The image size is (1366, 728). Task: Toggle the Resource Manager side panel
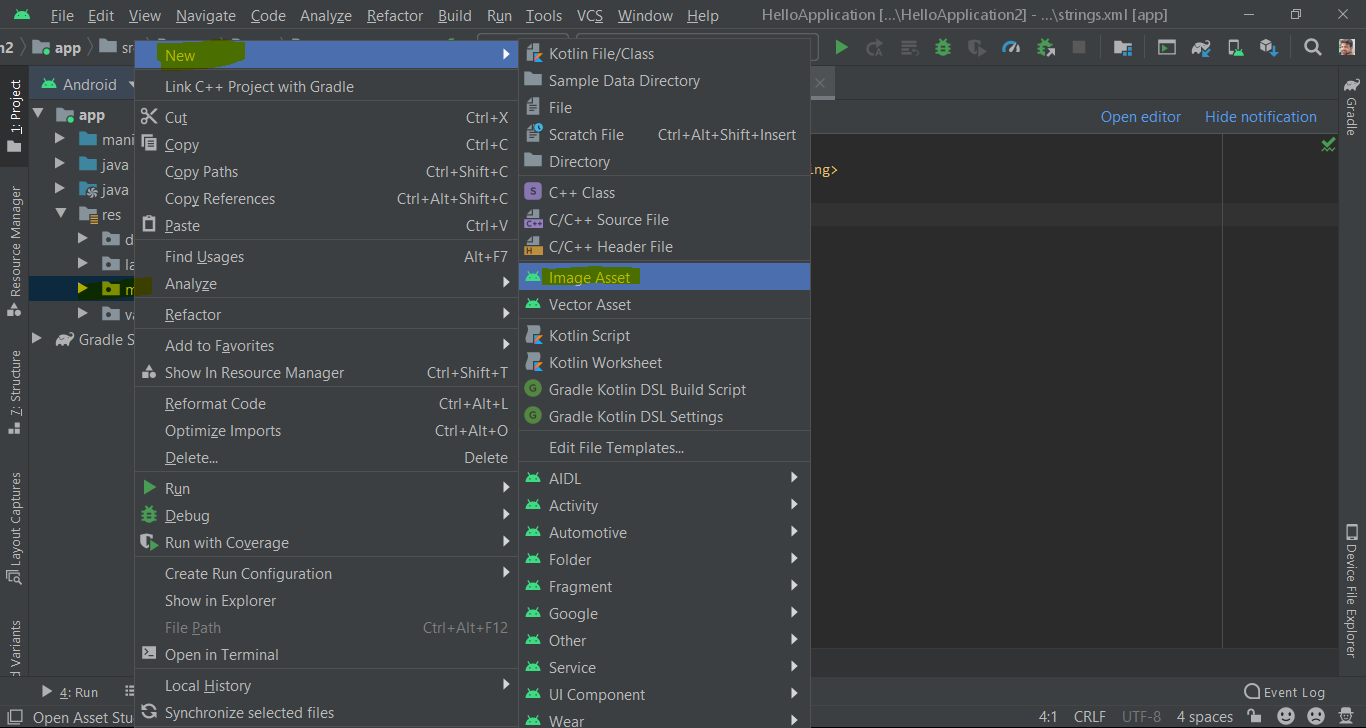point(14,250)
